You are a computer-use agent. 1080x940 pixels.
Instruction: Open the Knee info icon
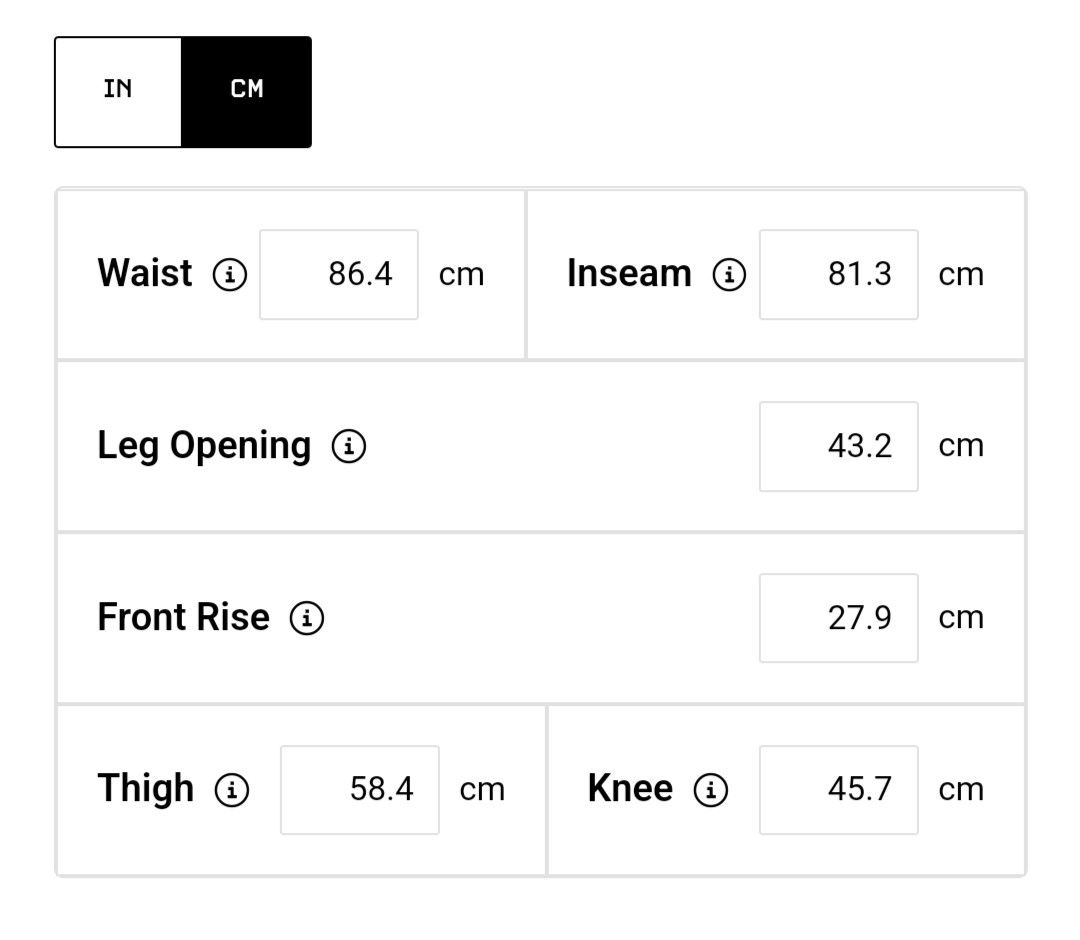tap(711, 789)
